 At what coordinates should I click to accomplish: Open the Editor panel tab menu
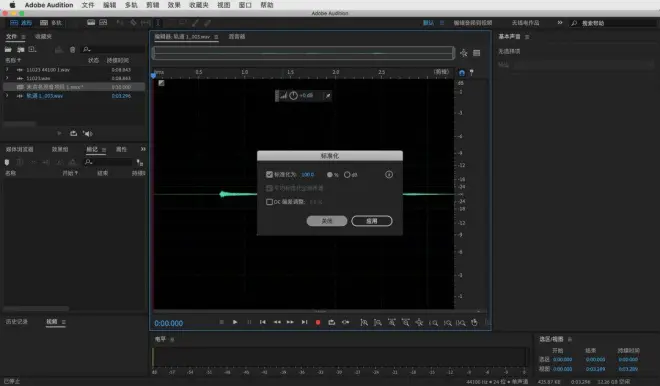point(216,37)
